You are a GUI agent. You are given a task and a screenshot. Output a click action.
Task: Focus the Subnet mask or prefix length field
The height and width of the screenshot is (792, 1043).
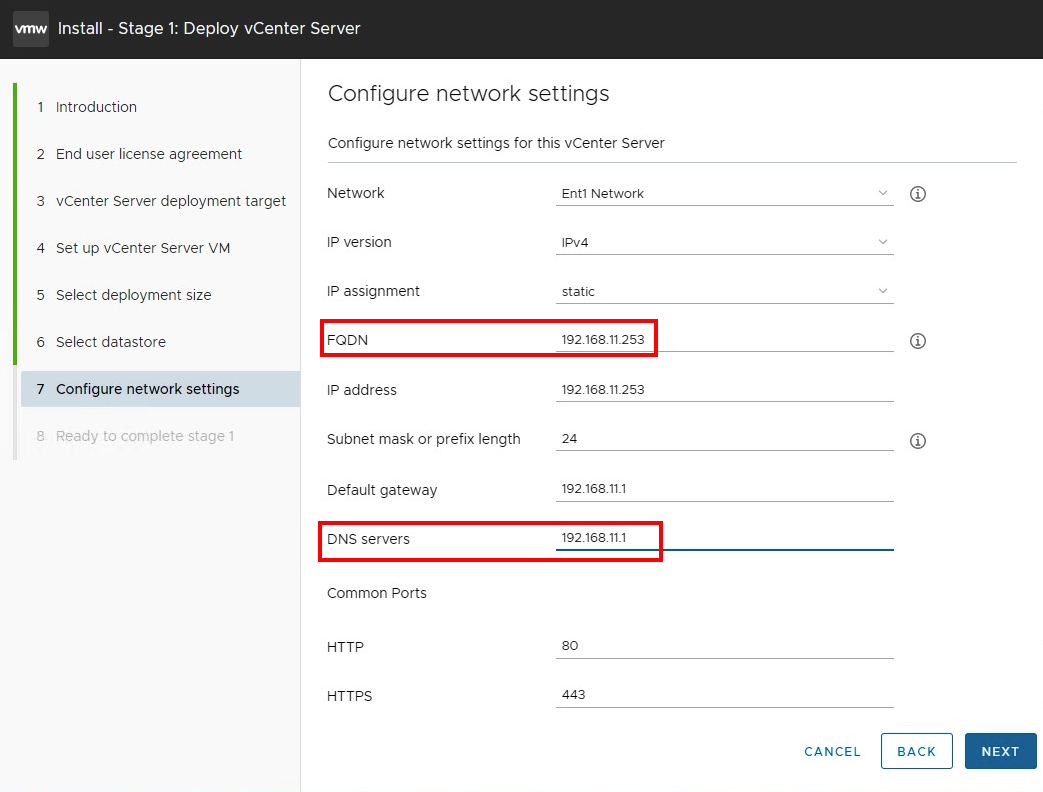[x=724, y=439]
